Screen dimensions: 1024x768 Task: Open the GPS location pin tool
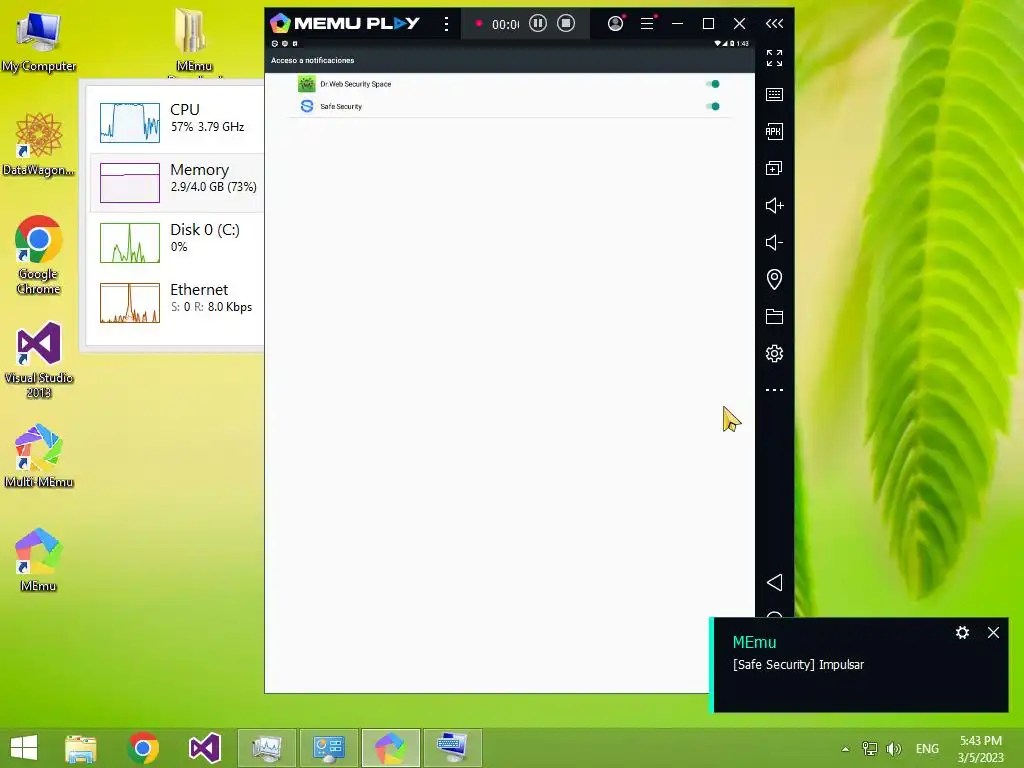[774, 280]
